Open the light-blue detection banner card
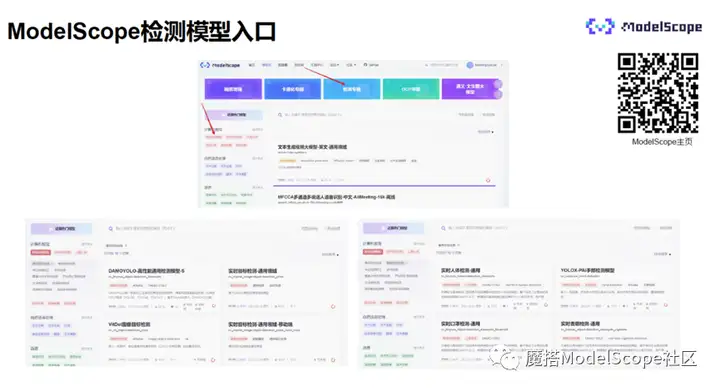This screenshot has width=720, height=391. (x=352, y=89)
